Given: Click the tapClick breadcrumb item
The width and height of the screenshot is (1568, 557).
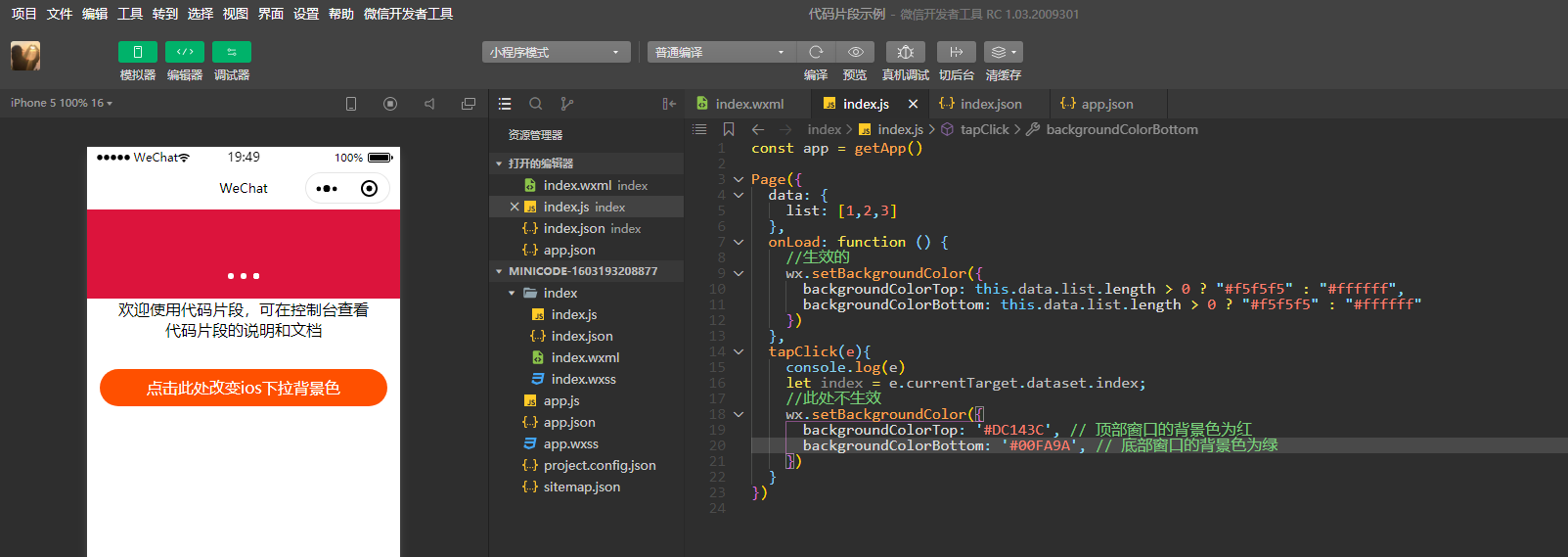Looking at the screenshot, I should coord(984,129).
